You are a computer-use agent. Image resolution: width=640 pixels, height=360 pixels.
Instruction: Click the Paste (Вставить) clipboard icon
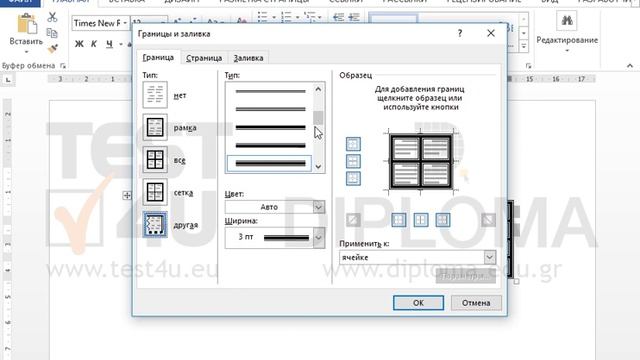tap(27, 24)
